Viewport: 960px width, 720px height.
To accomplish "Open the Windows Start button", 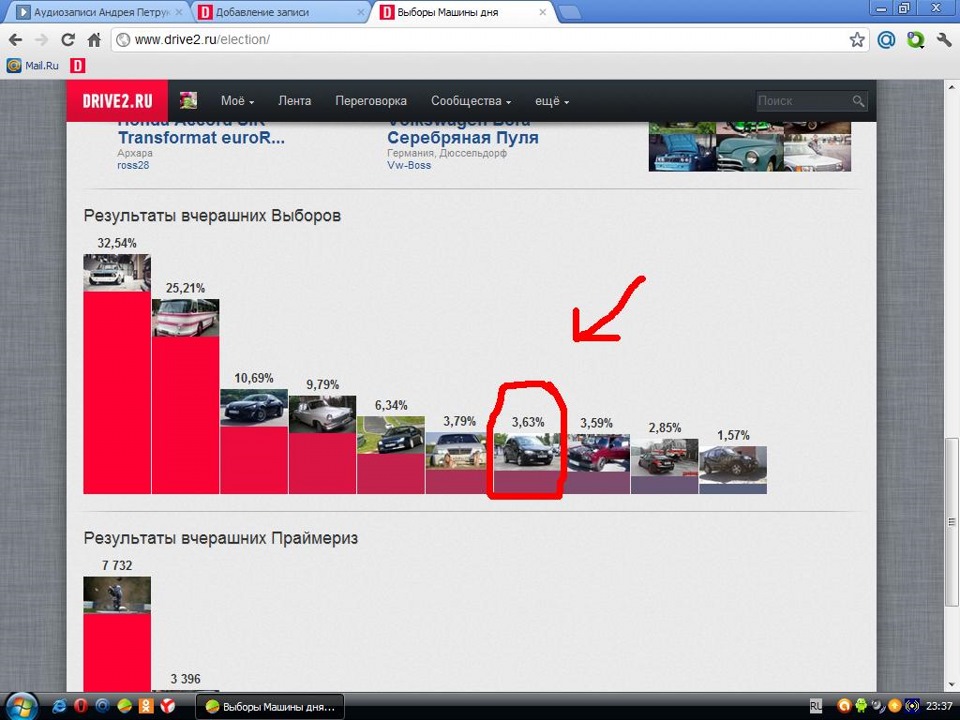I will click(22, 707).
